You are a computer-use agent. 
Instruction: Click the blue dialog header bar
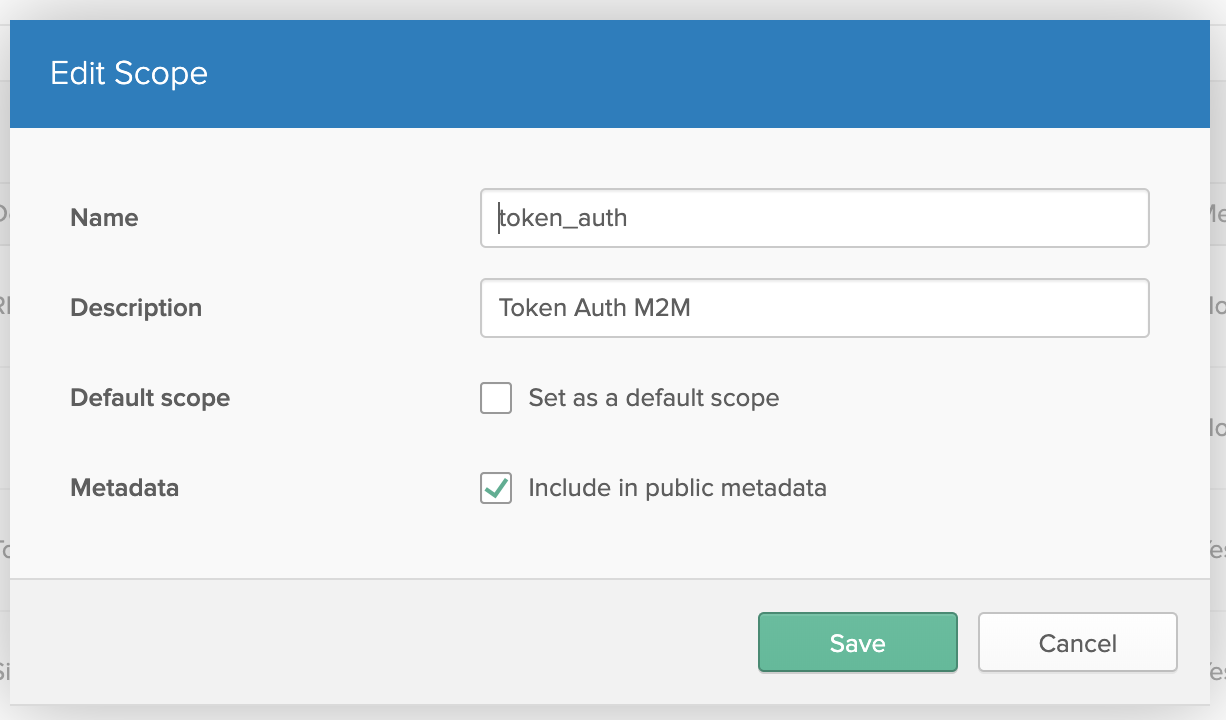pos(700,74)
